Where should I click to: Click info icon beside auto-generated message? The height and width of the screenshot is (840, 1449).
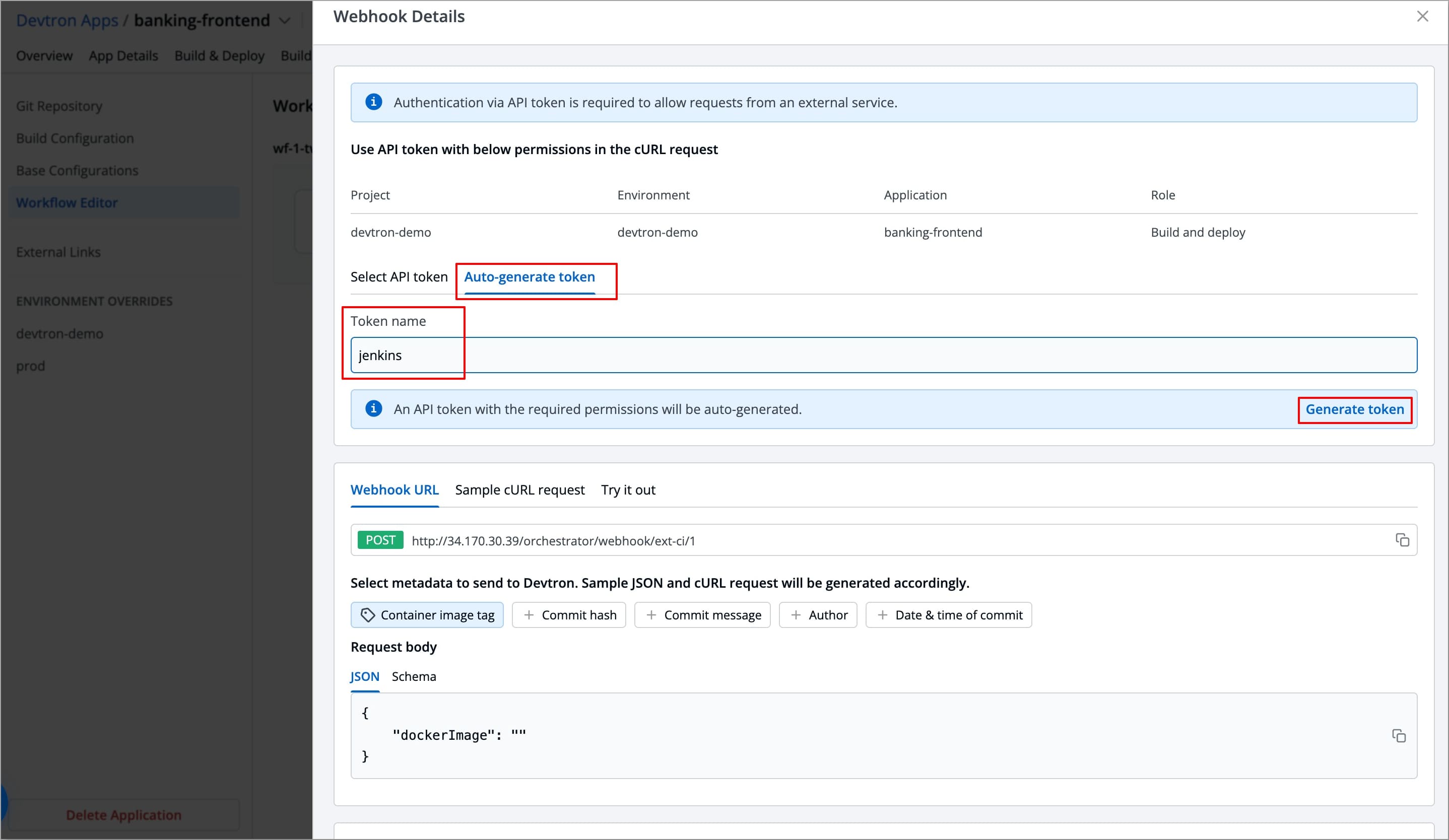(373, 409)
